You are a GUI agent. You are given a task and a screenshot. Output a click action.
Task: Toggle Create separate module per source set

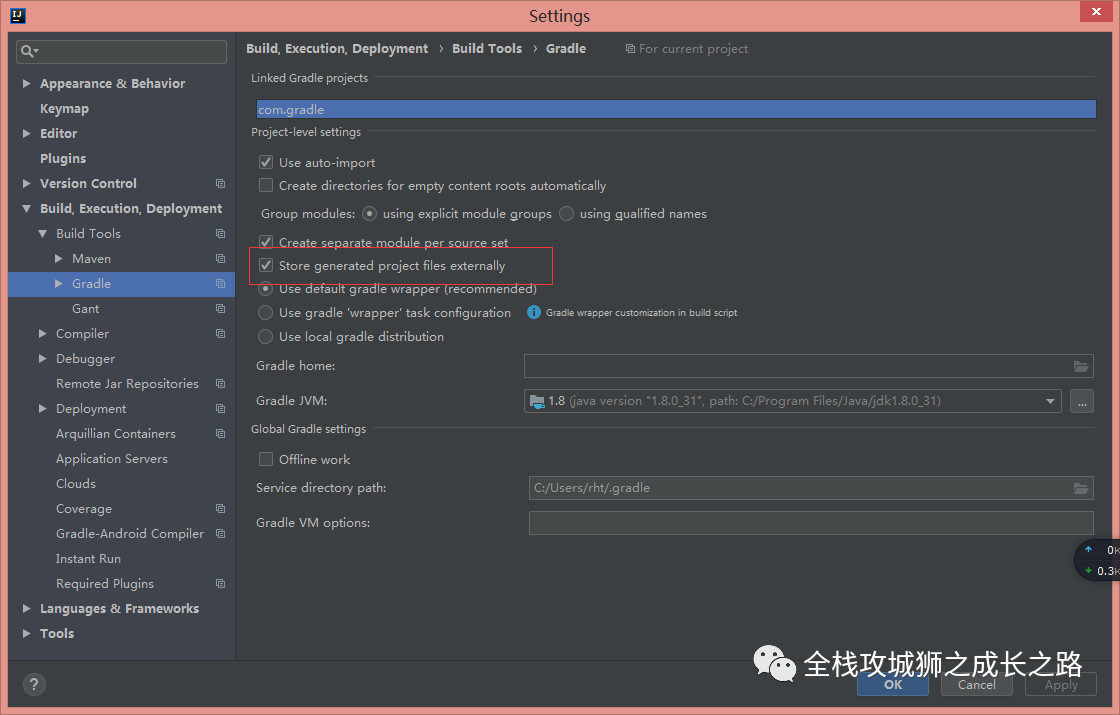coord(266,241)
